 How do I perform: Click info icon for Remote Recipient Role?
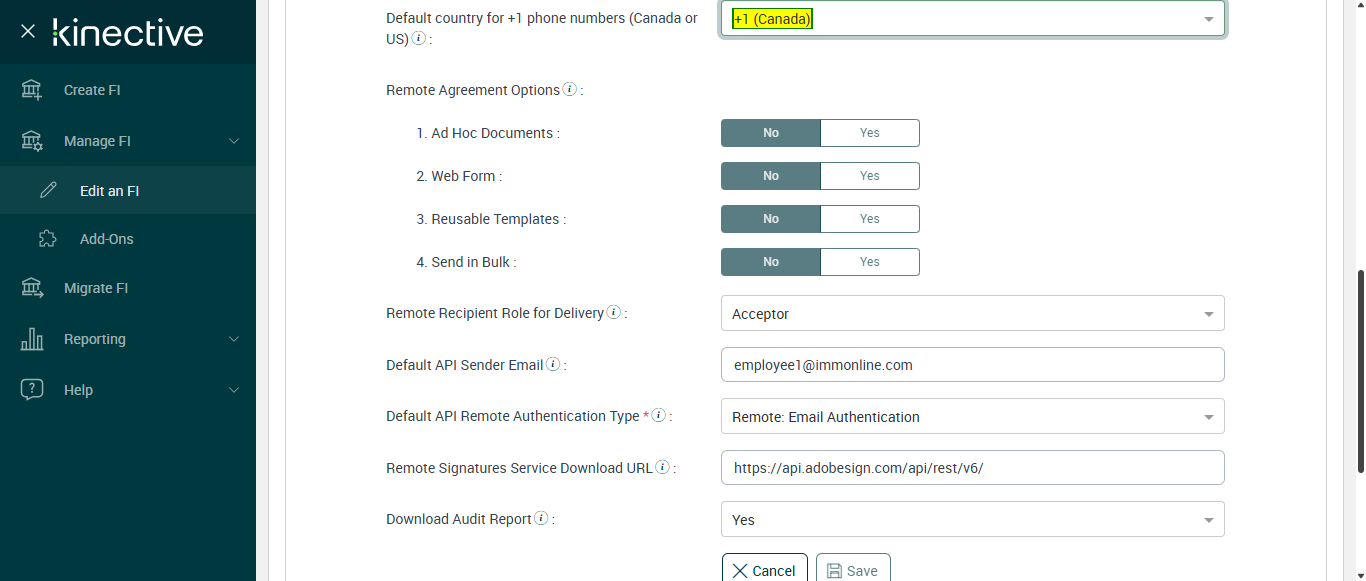(x=613, y=312)
